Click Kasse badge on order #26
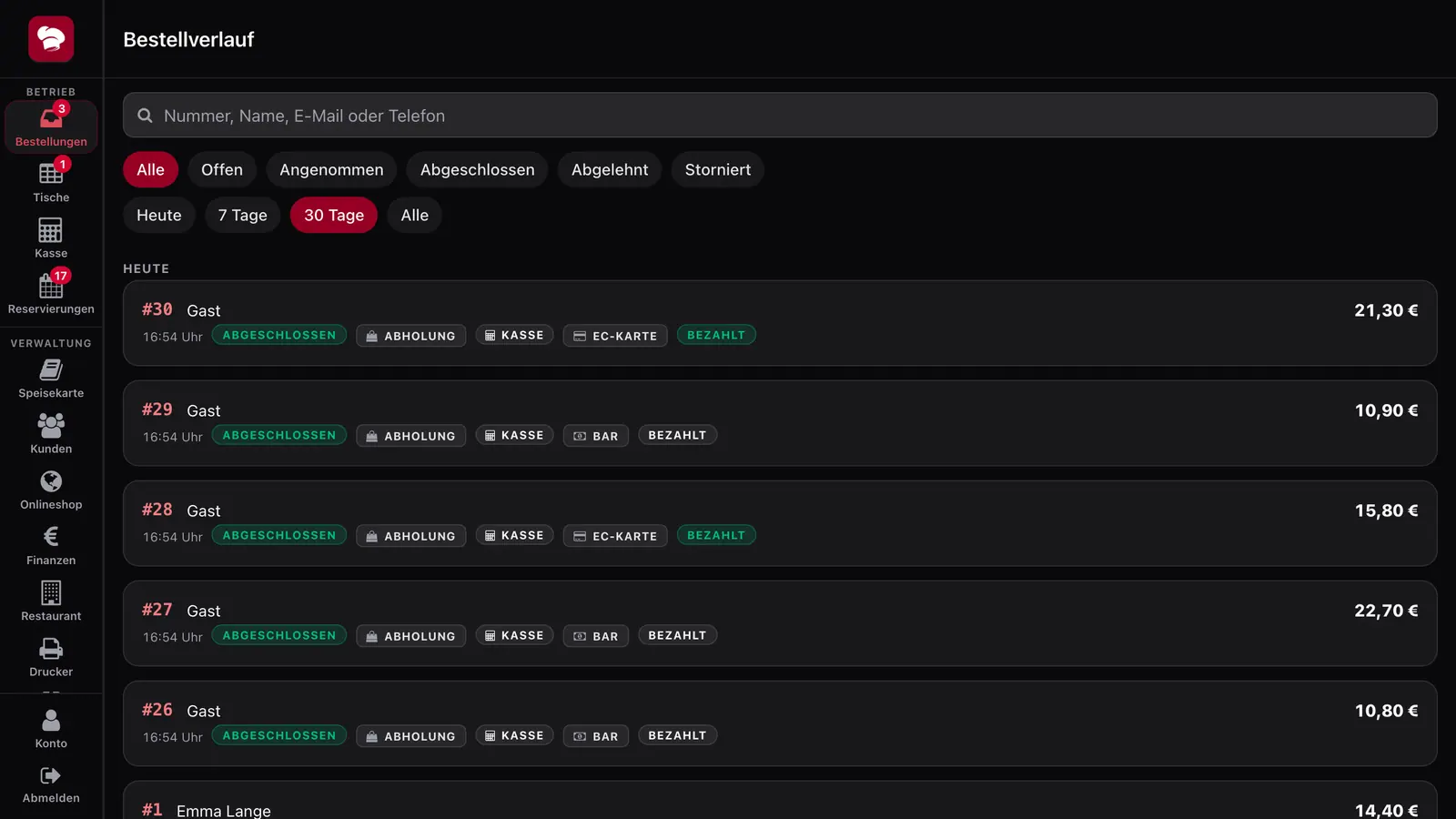1456x819 pixels. 514,735
